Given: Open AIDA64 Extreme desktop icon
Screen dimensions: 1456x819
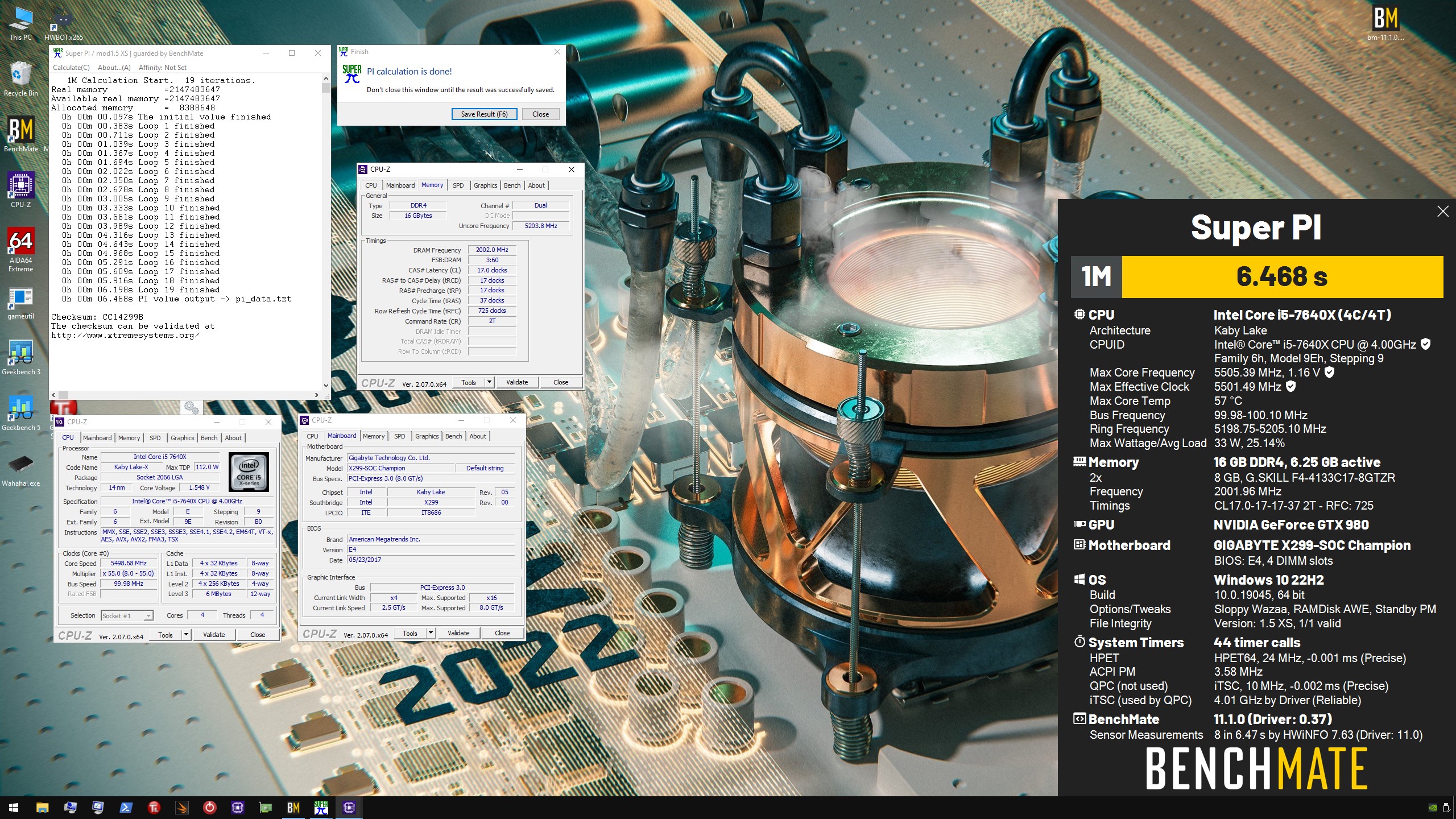Looking at the screenshot, I should tap(20, 250).
